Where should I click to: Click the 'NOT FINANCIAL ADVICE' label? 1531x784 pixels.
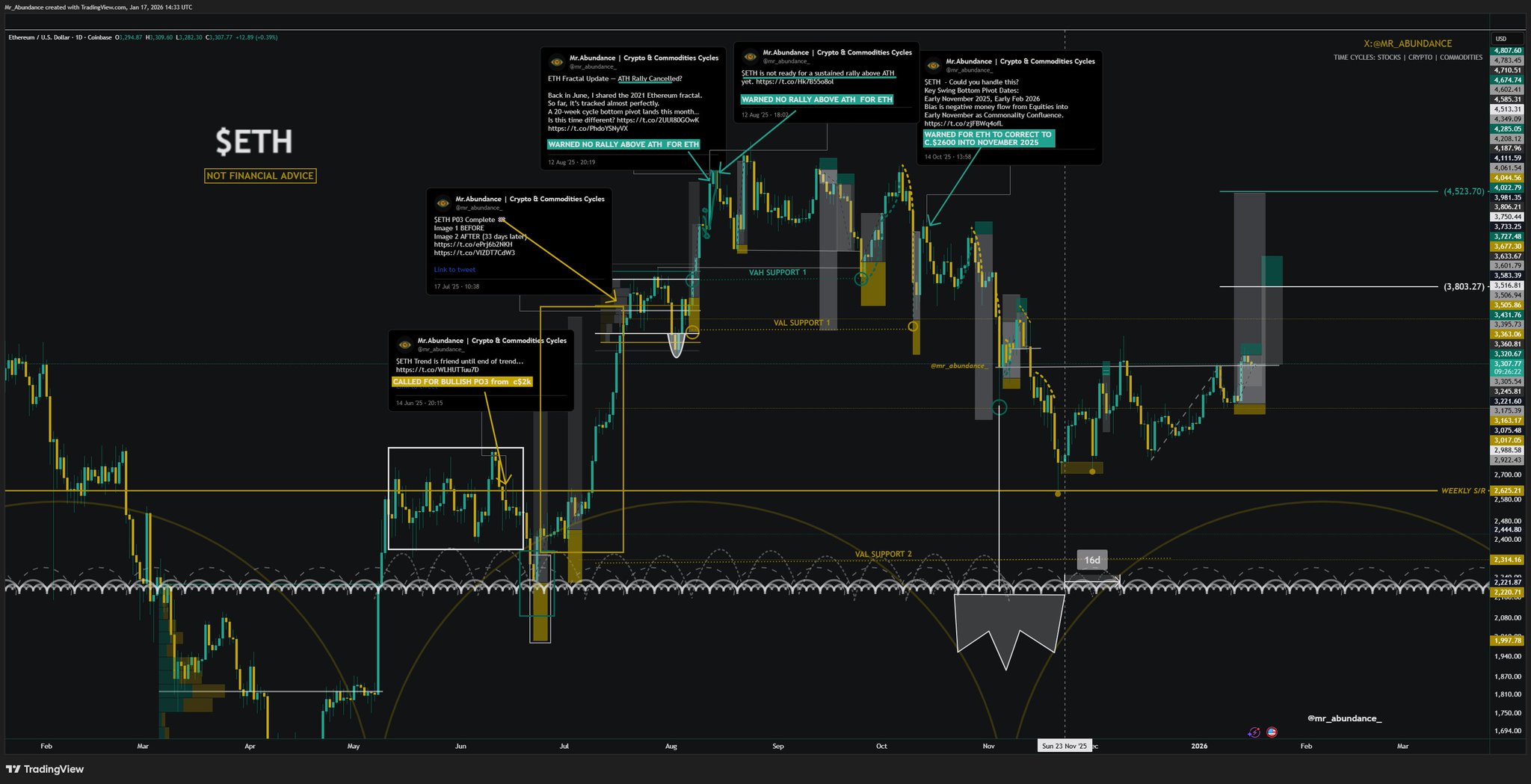tap(260, 176)
